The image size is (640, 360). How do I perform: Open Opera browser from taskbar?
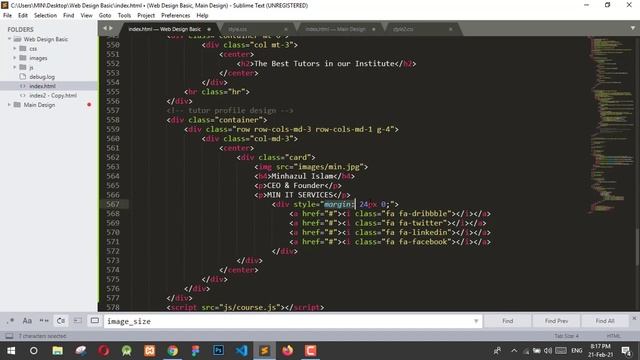pos(104,351)
